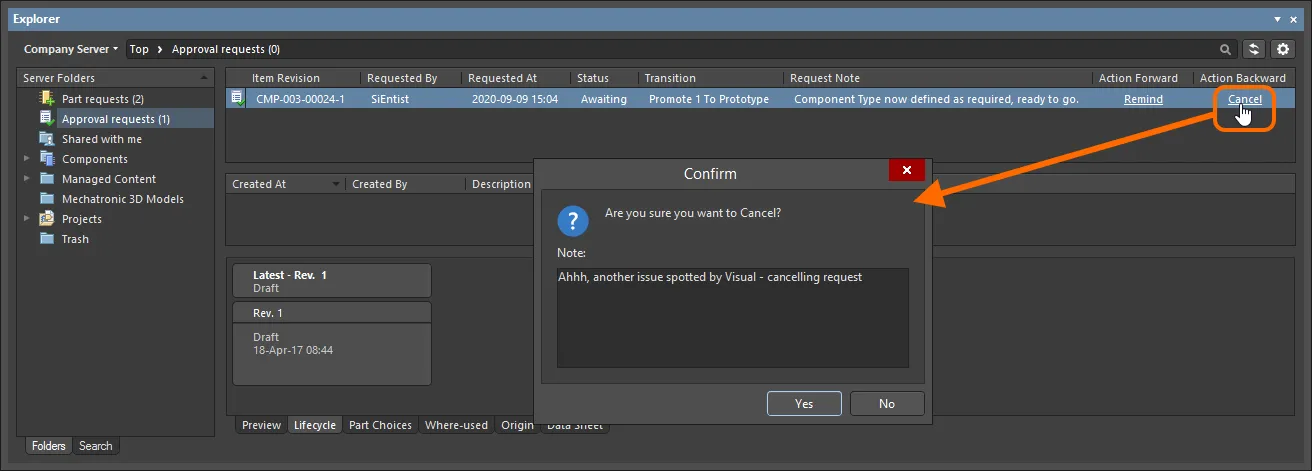1312x471 pixels.
Task: Click the Rev. 1 lifecycle header
Action: pos(332,313)
